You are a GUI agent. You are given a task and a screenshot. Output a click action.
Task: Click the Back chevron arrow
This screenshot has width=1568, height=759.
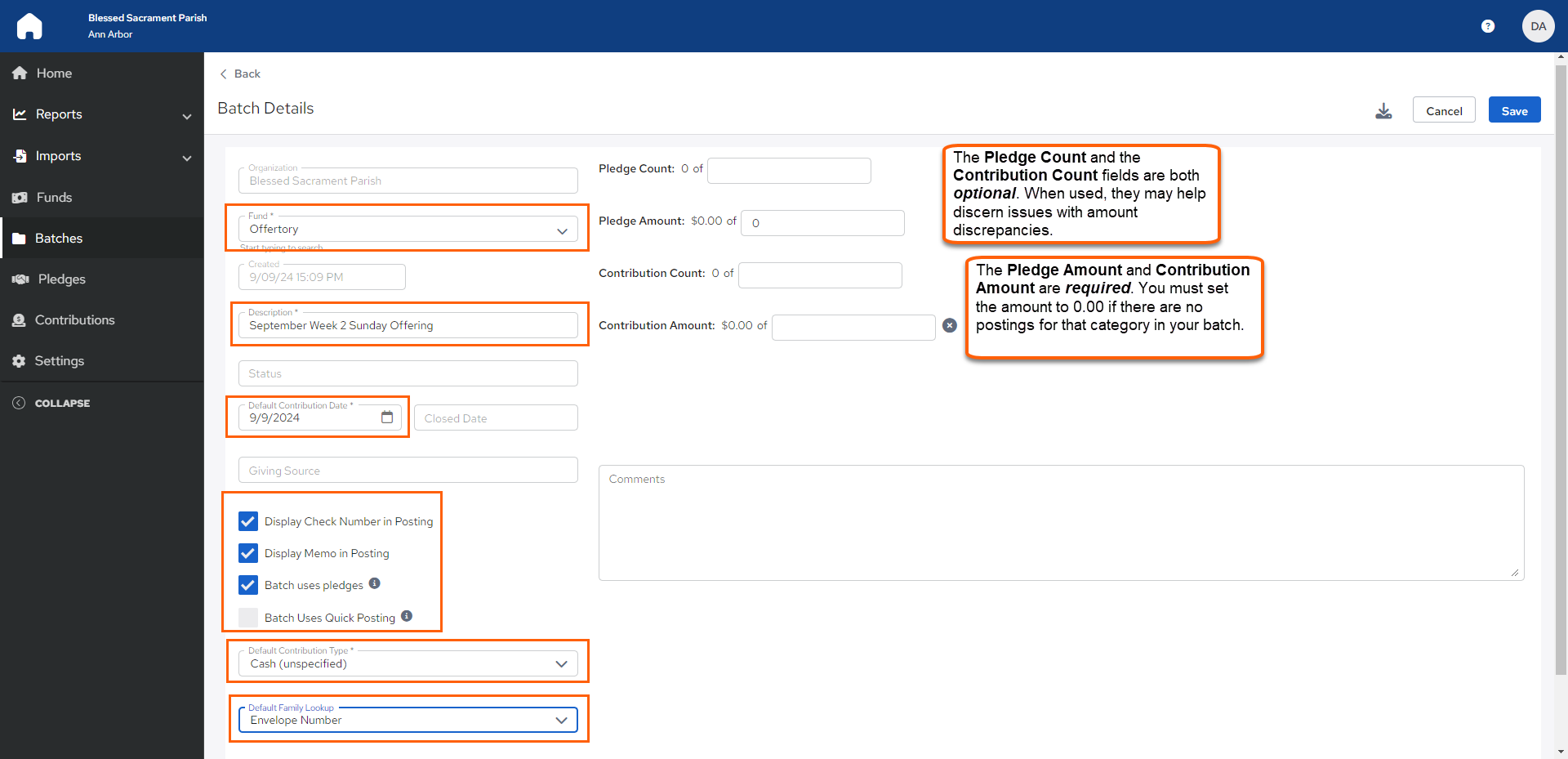(x=223, y=74)
